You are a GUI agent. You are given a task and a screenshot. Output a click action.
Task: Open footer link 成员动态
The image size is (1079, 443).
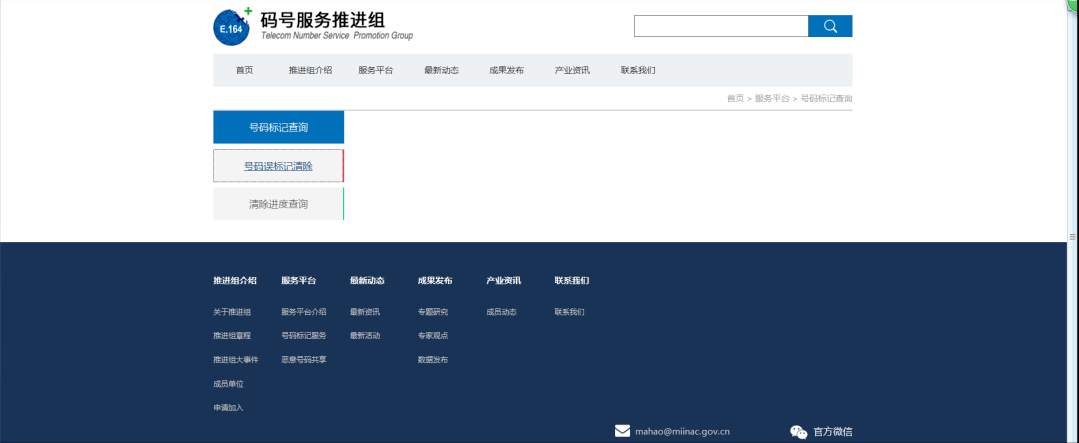(x=502, y=312)
